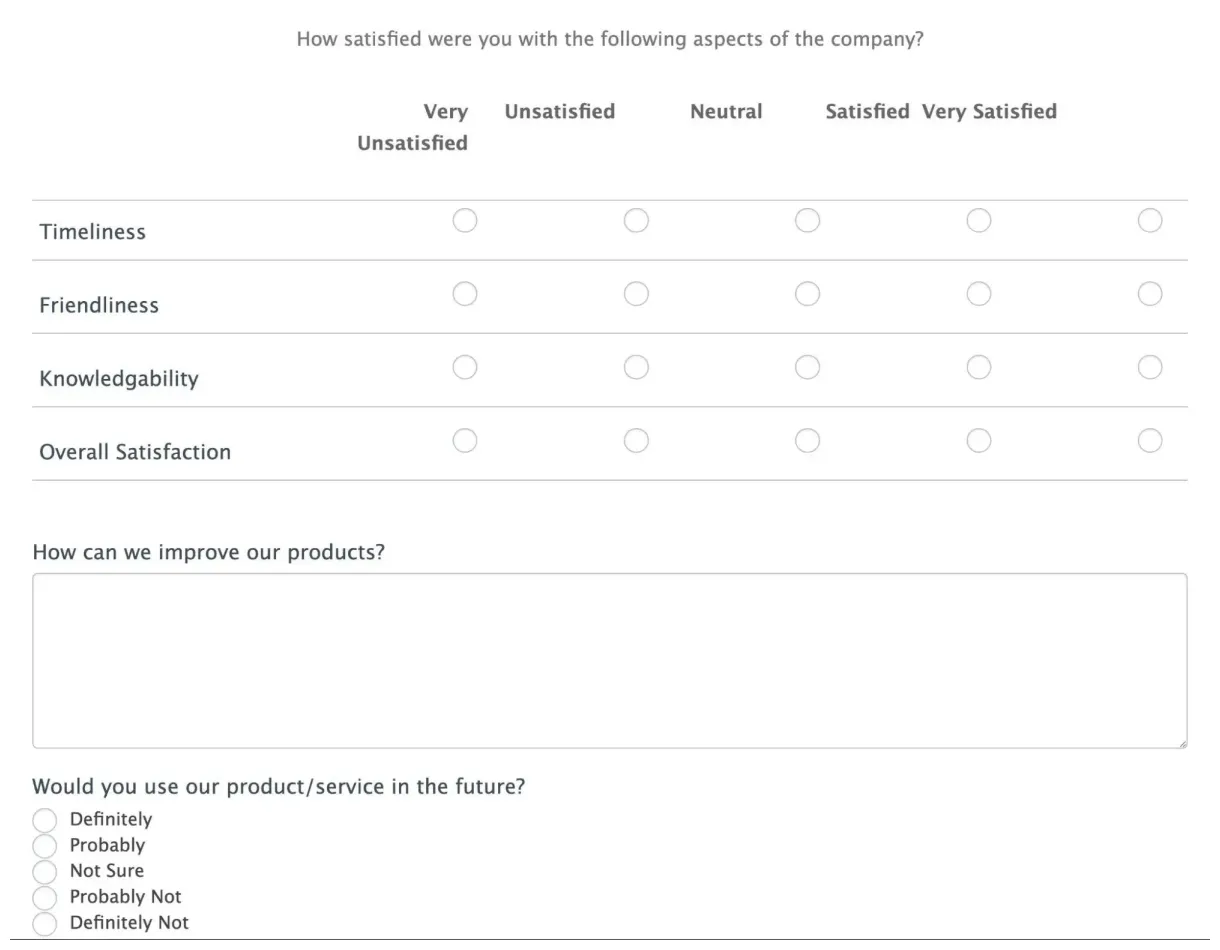Set Knowledgability rating to Neutral
This screenshot has width=1220, height=950.
coord(807,368)
